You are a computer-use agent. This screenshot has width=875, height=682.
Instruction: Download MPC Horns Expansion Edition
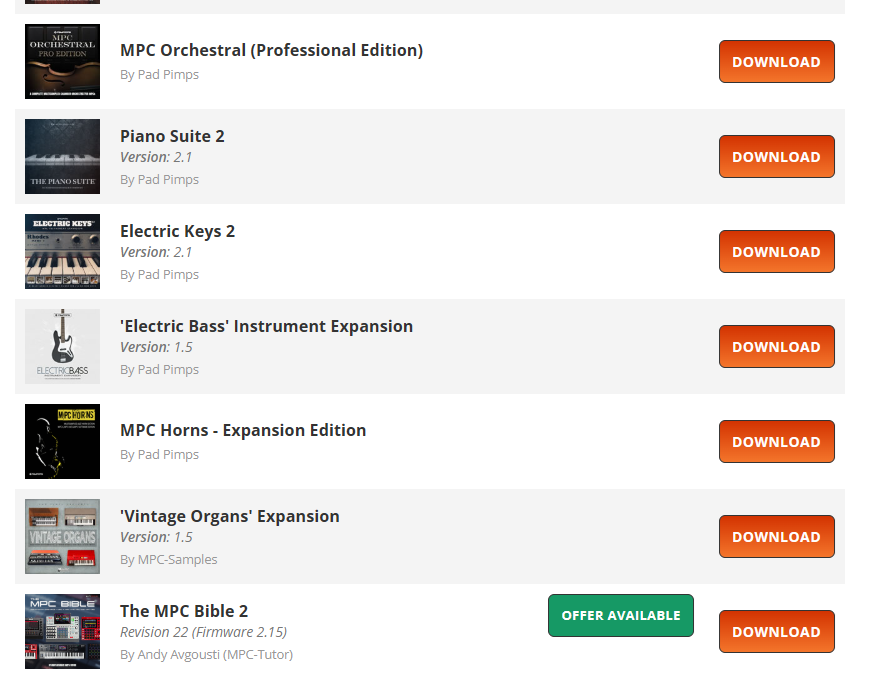pyautogui.click(x=776, y=441)
